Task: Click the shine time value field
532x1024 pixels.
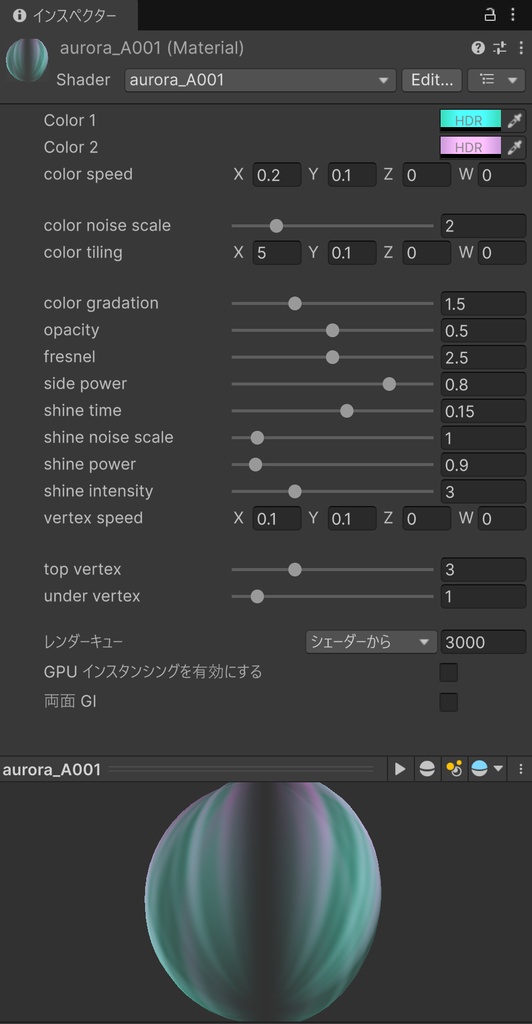Action: pyautogui.click(x=483, y=411)
